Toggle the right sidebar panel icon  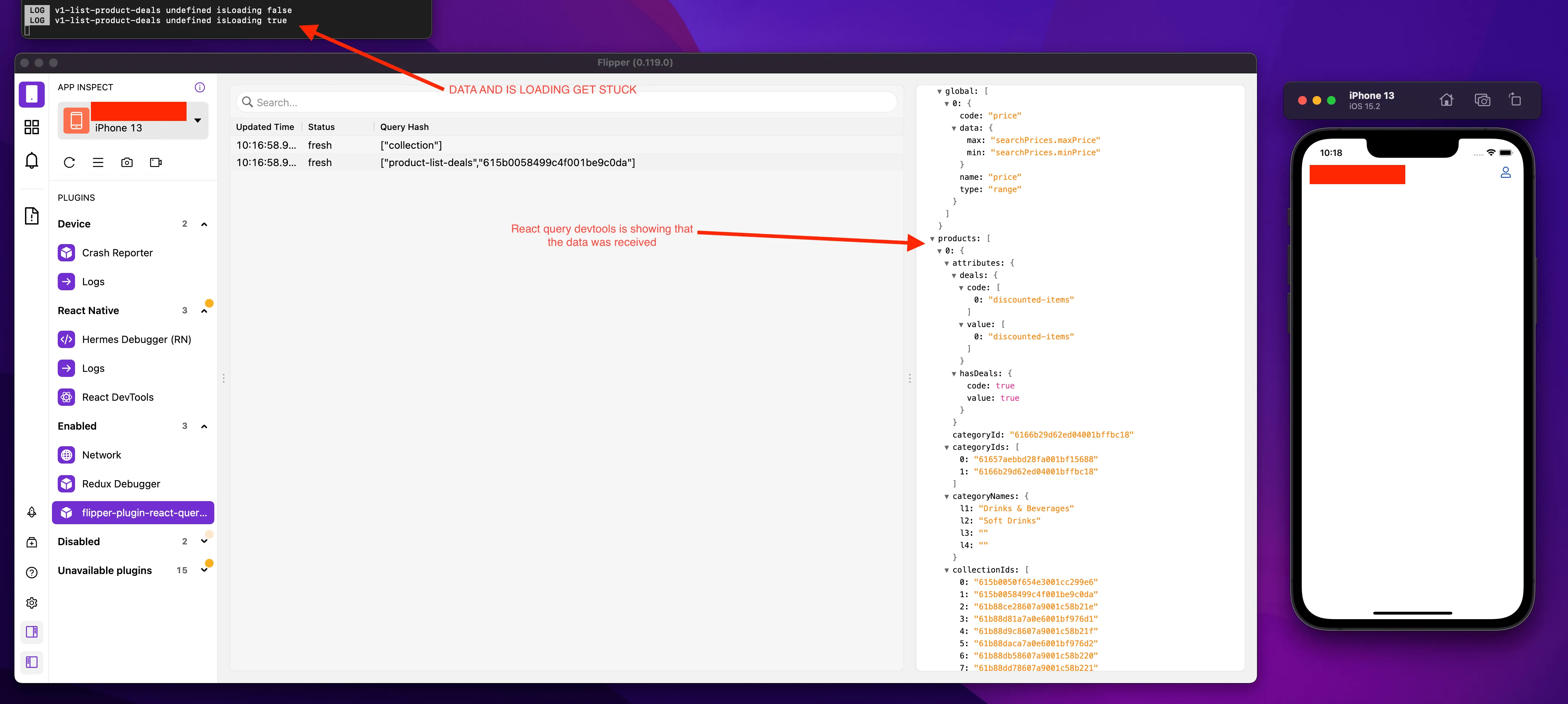point(32,631)
